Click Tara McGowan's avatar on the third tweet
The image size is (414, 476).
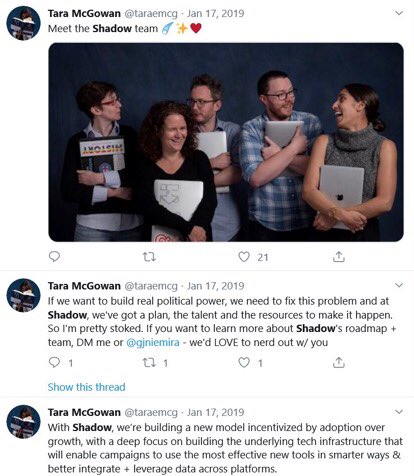(23, 422)
